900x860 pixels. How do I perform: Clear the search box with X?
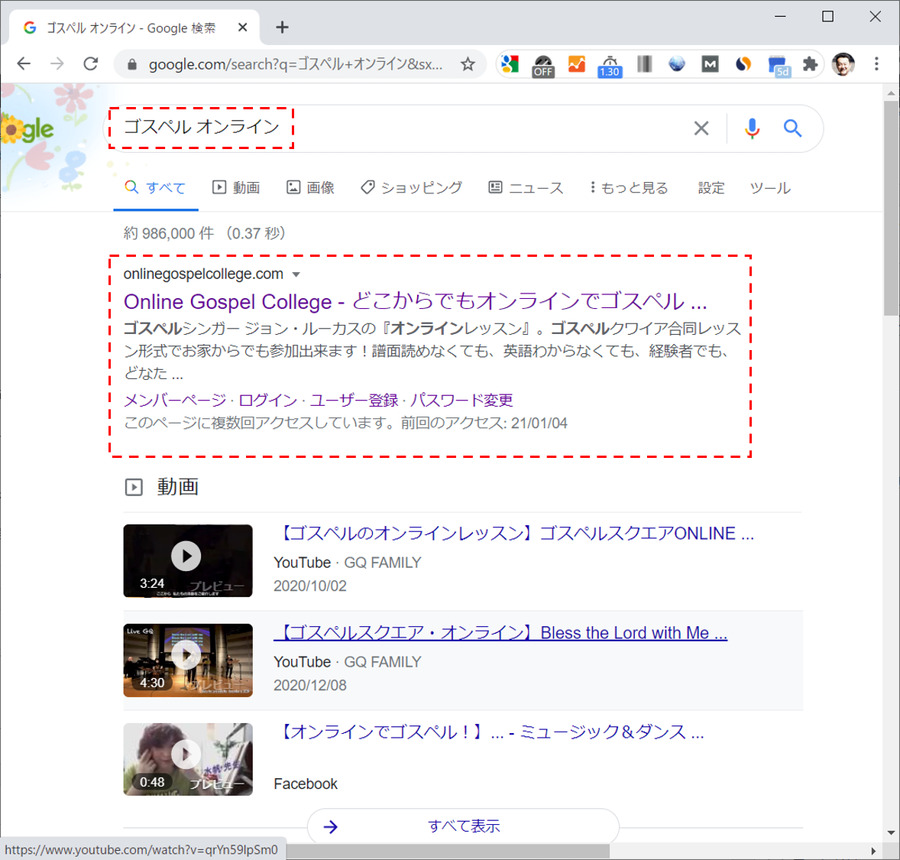(x=701, y=128)
